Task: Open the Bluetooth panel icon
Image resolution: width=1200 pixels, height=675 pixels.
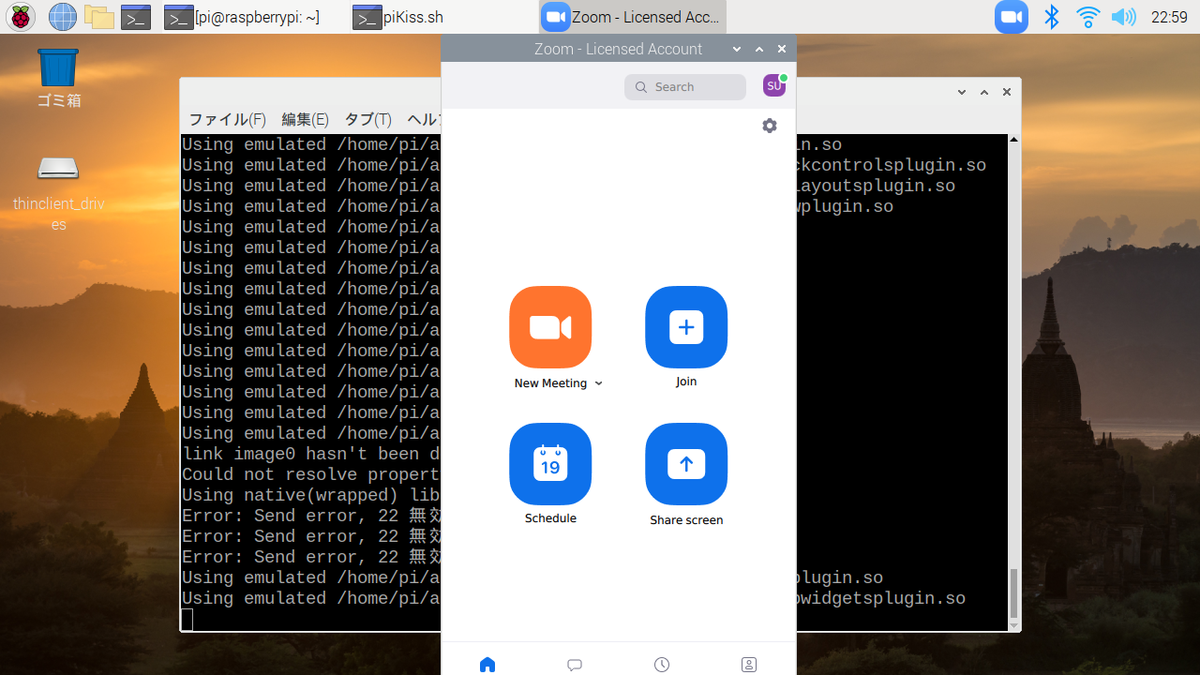Action: pyautogui.click(x=1051, y=17)
